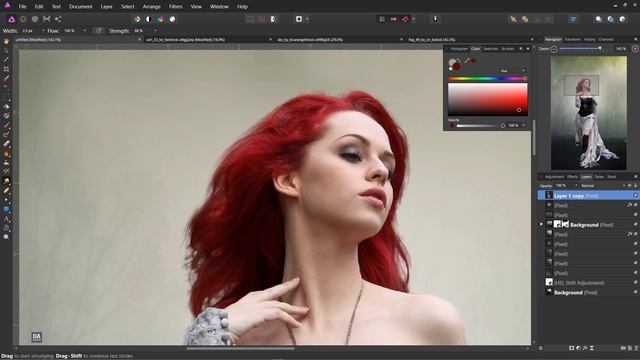Open the Width value dropdown

point(43,31)
